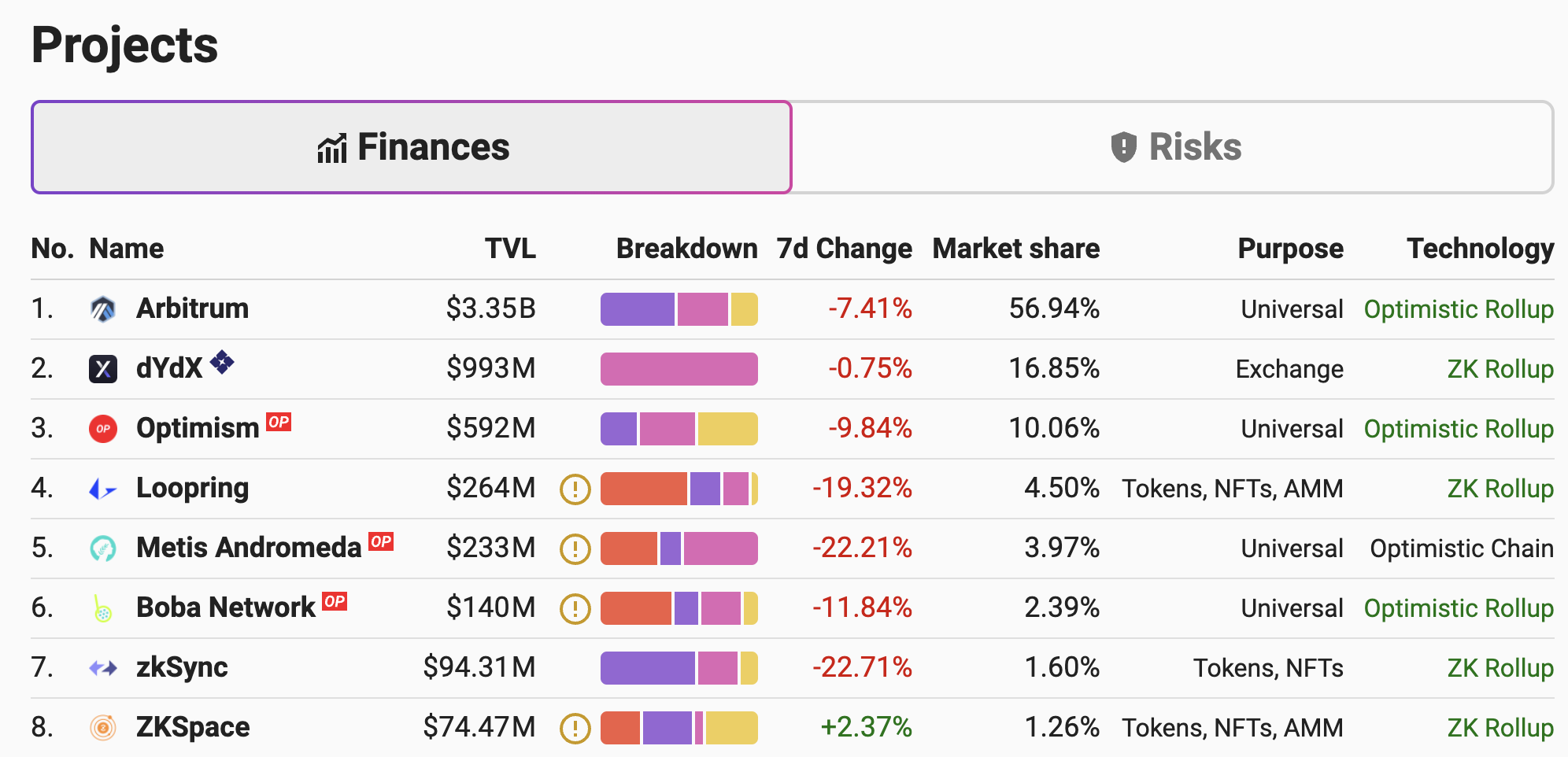Click the Breakdown column header
Viewport: 1568px width, 757px height.
click(687, 249)
